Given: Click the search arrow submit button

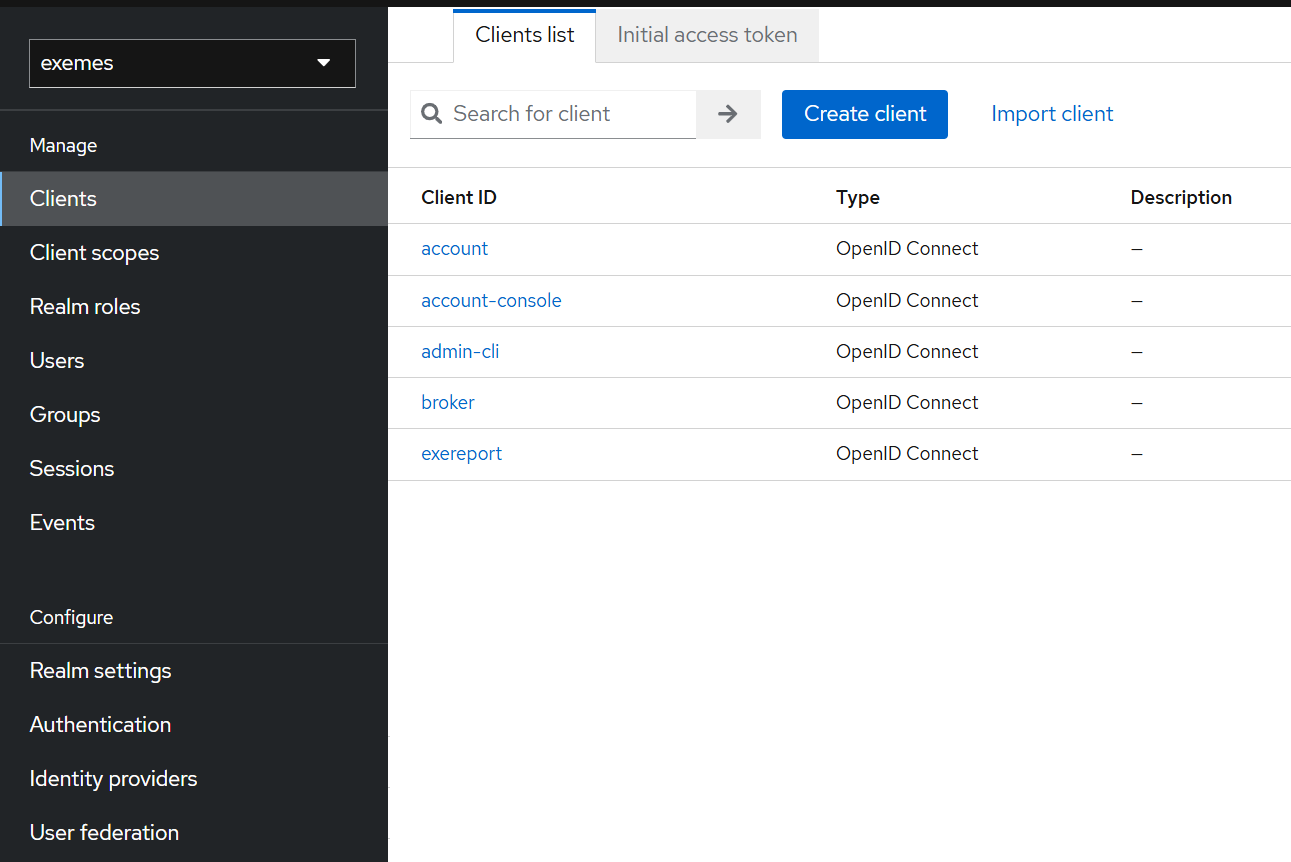Looking at the screenshot, I should click(728, 114).
